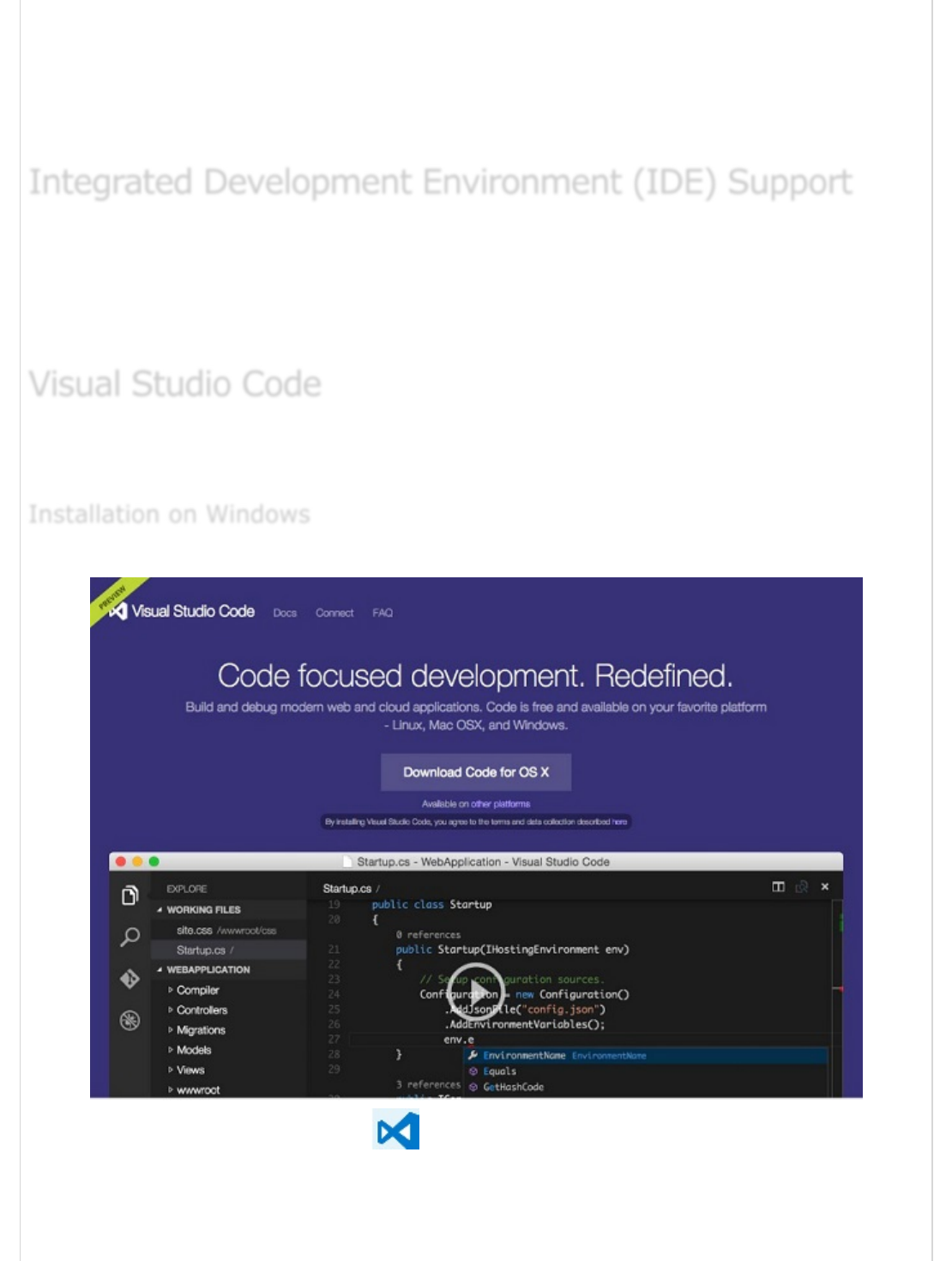The width and height of the screenshot is (952, 1261).
Task: Click the '.AddEnvironmentVariables();' code line
Action: [525, 1024]
